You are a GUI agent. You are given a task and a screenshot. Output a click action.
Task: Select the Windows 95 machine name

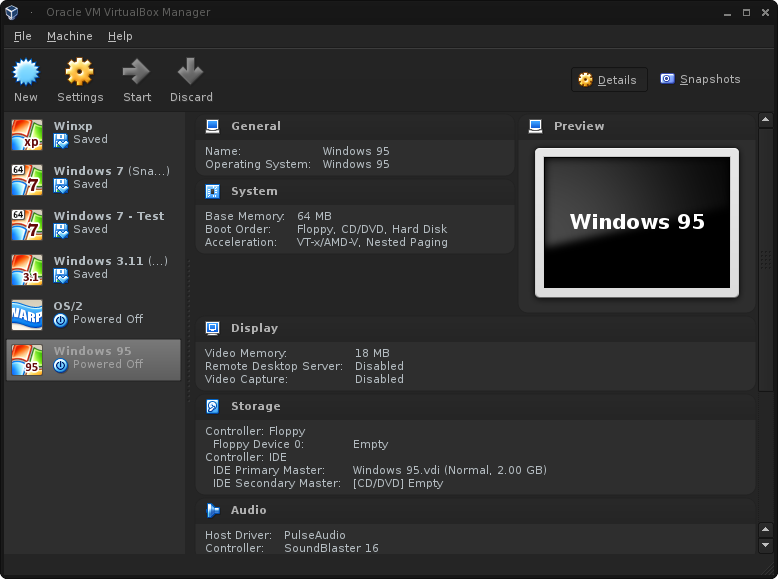92,351
